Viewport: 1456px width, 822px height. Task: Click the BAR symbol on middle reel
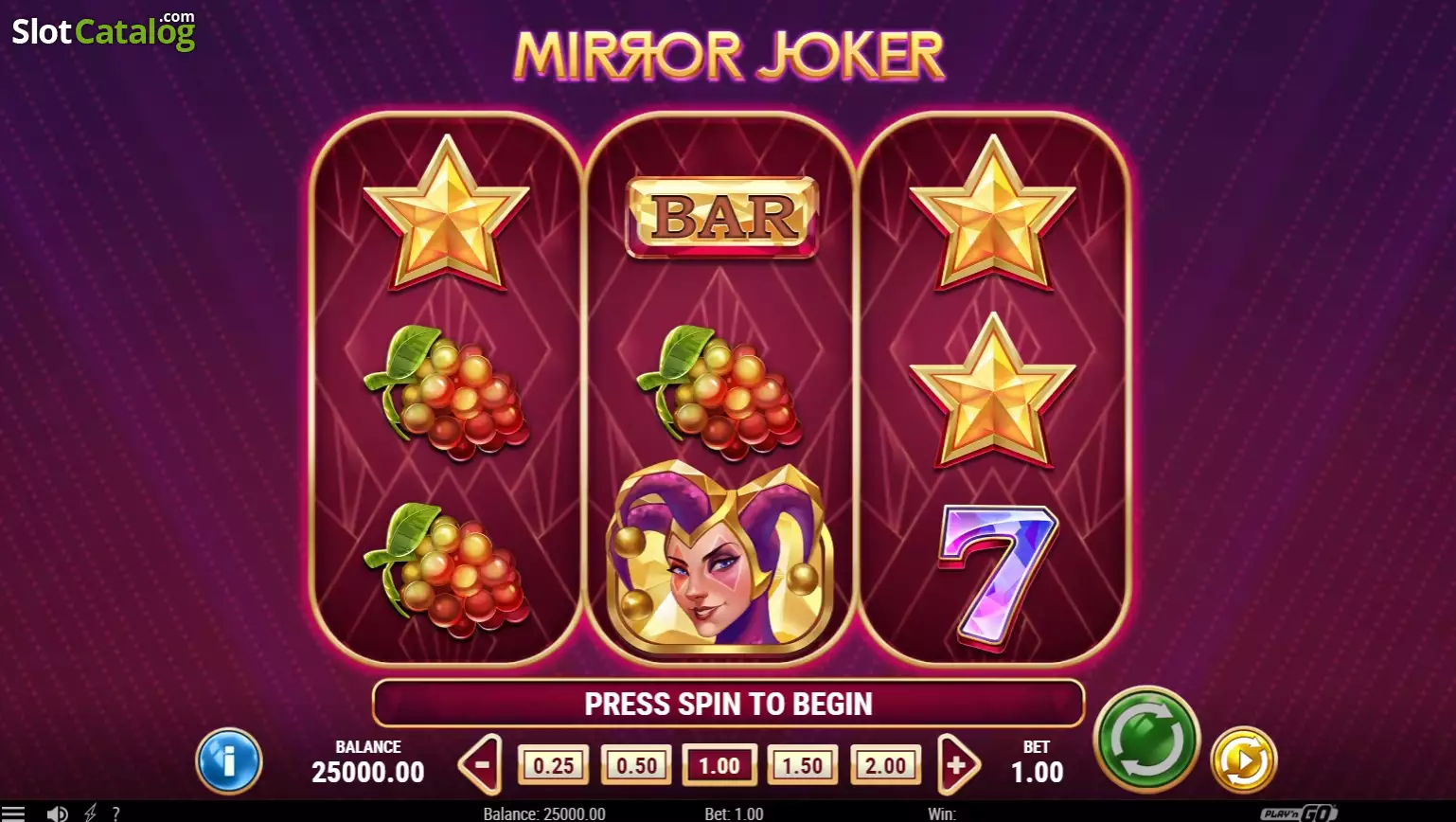721,217
